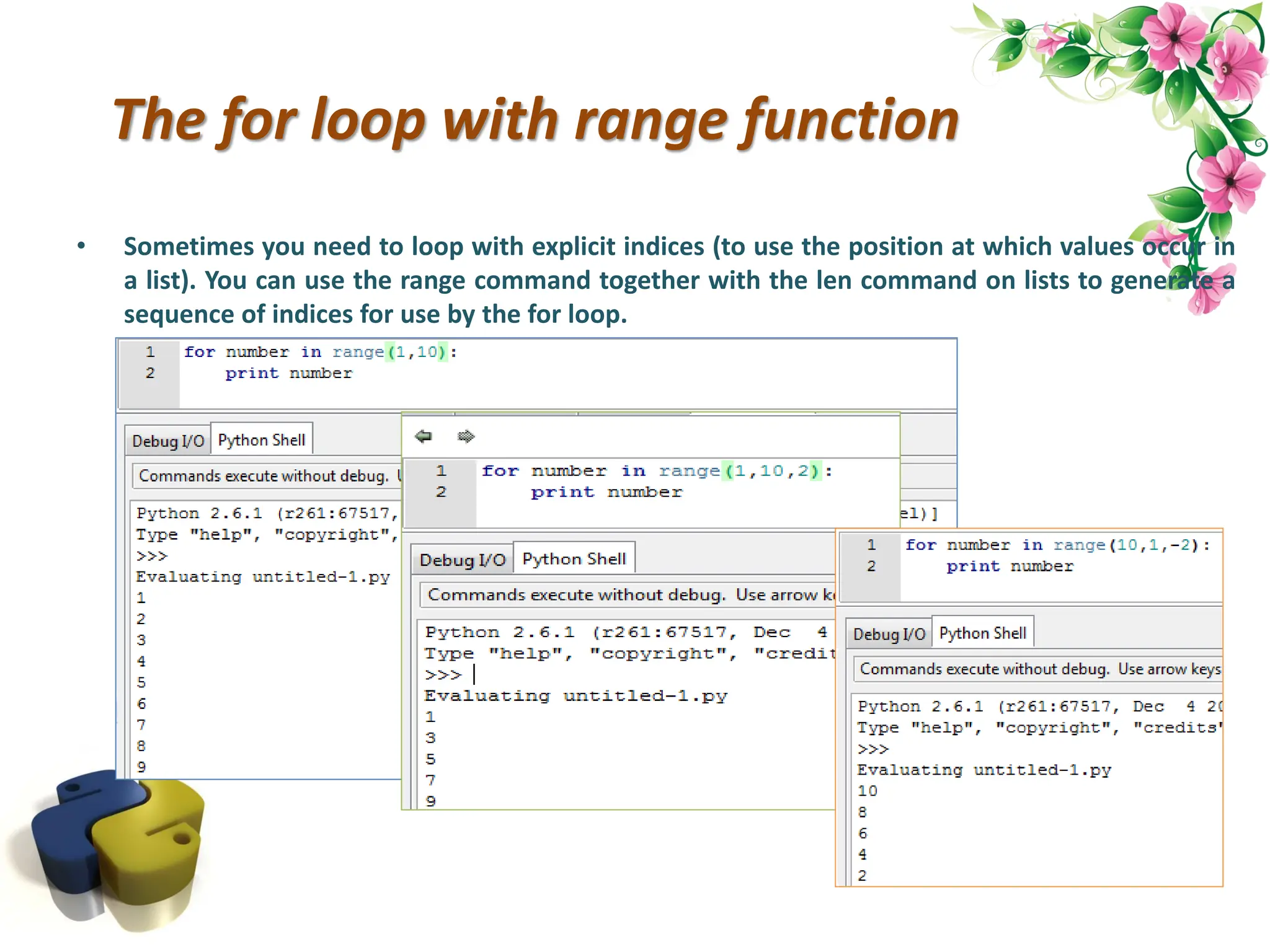
Task: Click the slide title 'The for loop with range function'
Action: [x=536, y=120]
